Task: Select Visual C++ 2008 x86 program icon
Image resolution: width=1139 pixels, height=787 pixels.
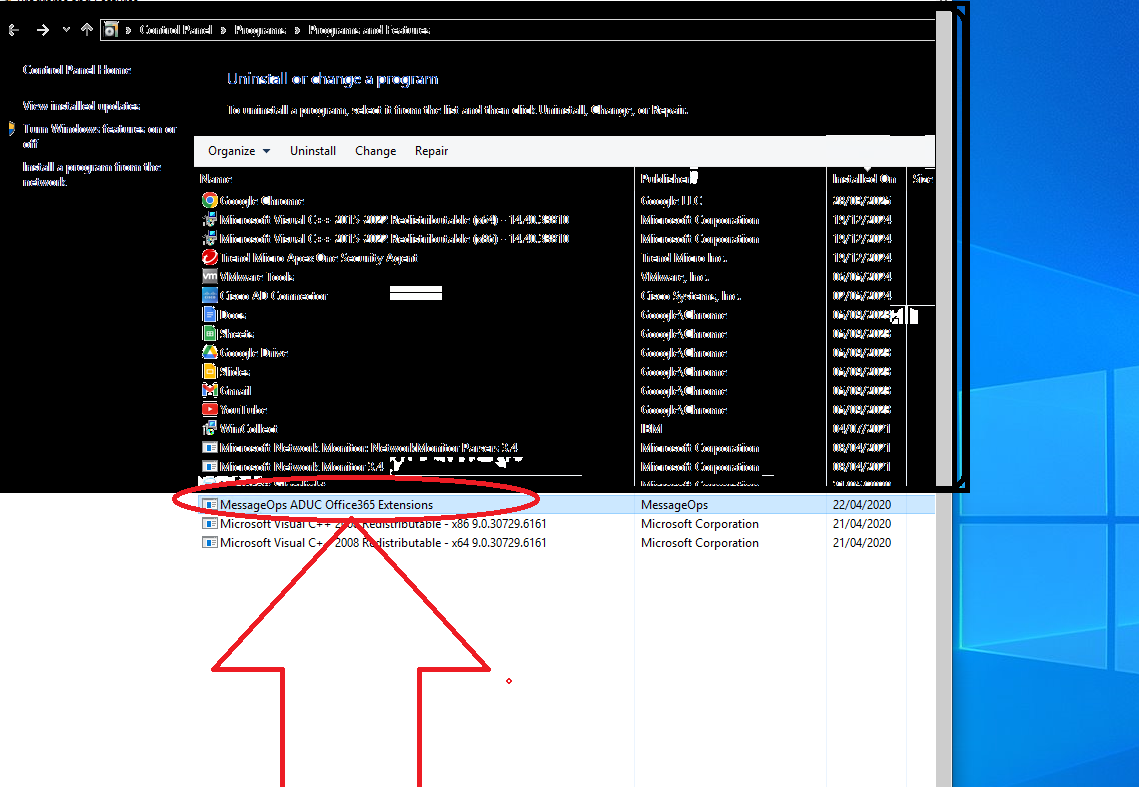Action: click(209, 523)
